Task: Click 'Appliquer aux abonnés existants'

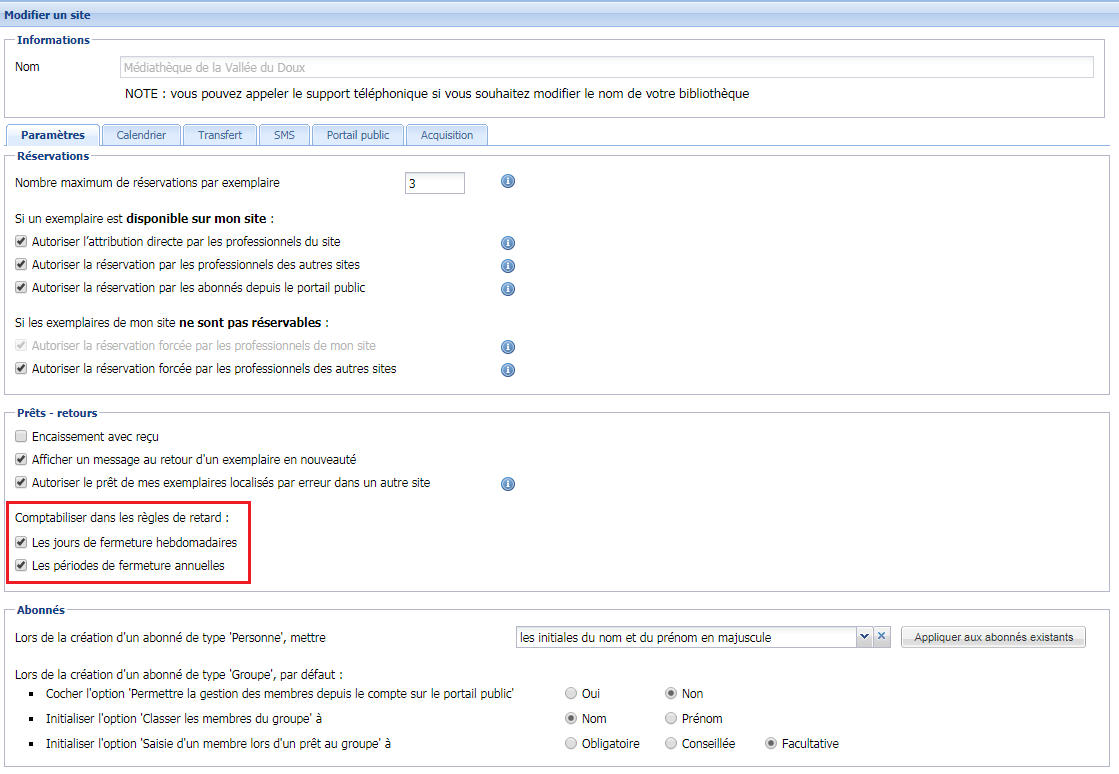Action: (993, 636)
